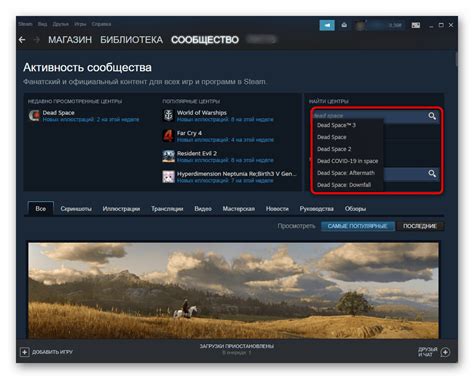Go to the БИБЛИОТЕКА section
The width and height of the screenshot is (474, 379).
point(131,40)
